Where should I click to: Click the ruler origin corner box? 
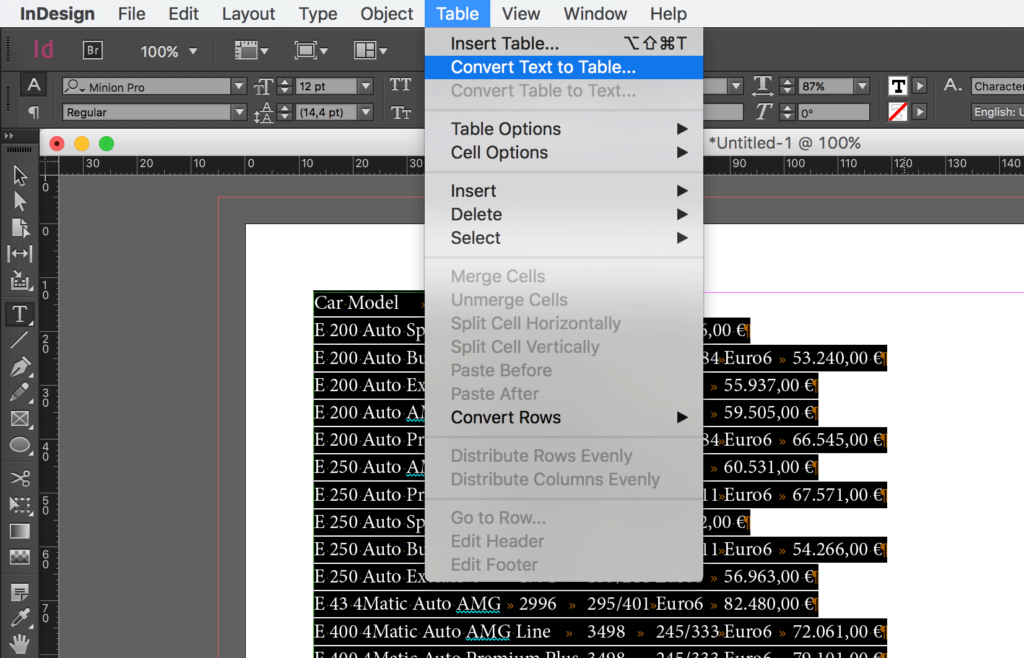pos(49,164)
